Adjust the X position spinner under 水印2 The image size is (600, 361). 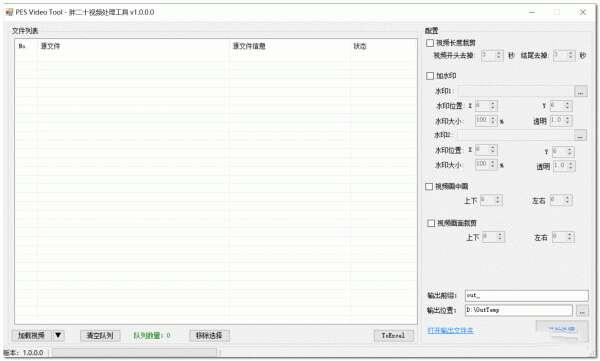pos(486,150)
